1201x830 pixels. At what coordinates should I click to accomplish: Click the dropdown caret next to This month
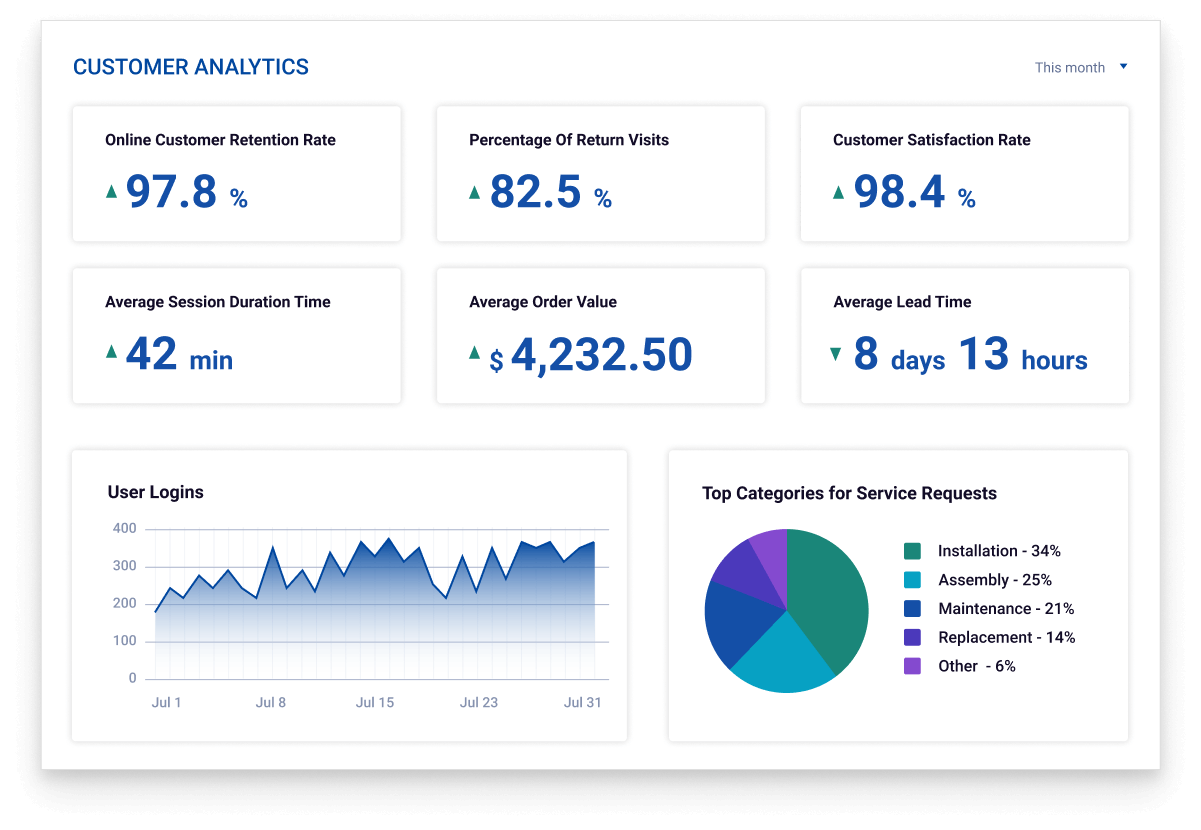1123,67
